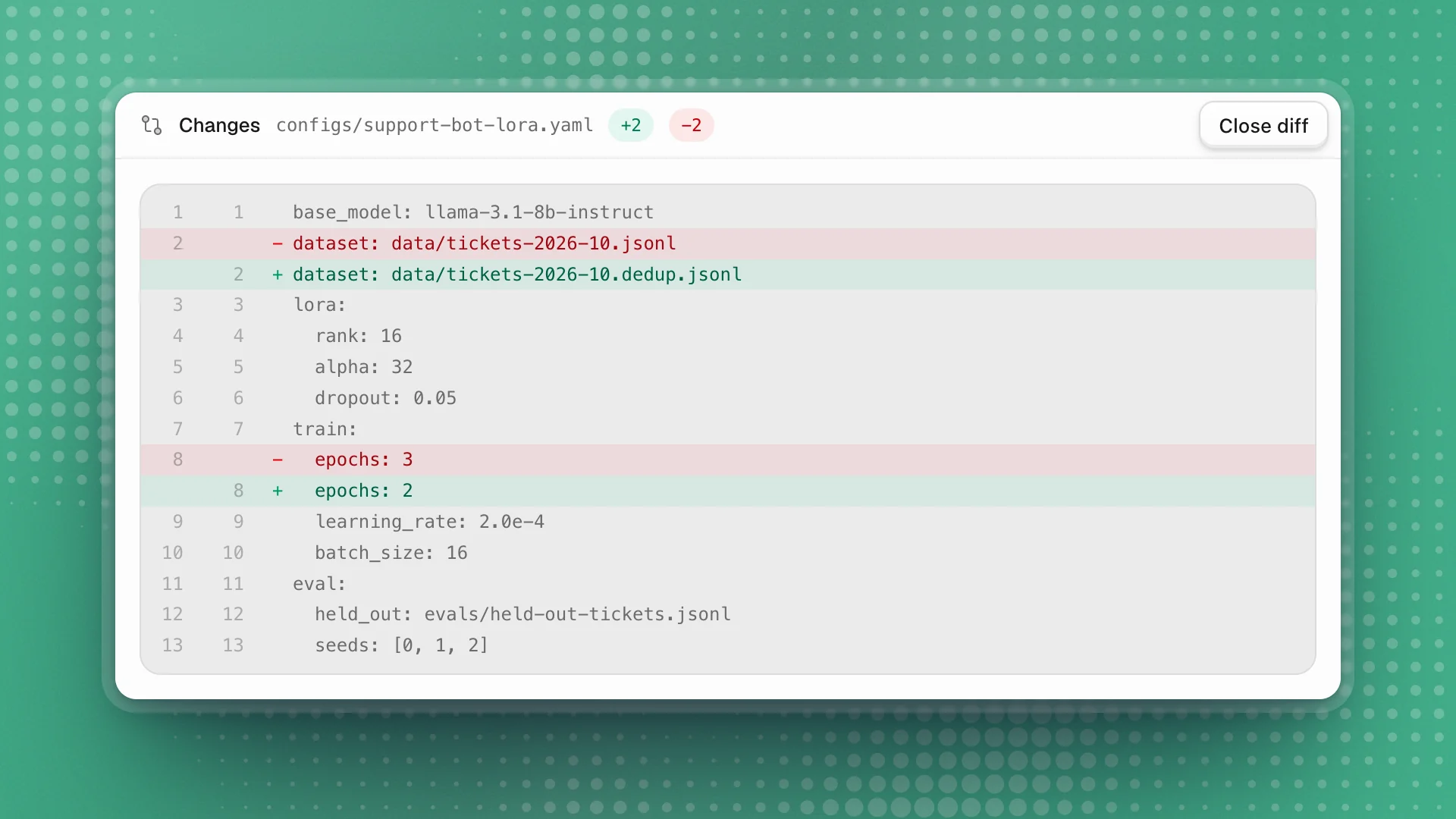Image resolution: width=1456 pixels, height=819 pixels.
Task: Click the seeds: [0, 1, 2] line
Action: pos(728,645)
